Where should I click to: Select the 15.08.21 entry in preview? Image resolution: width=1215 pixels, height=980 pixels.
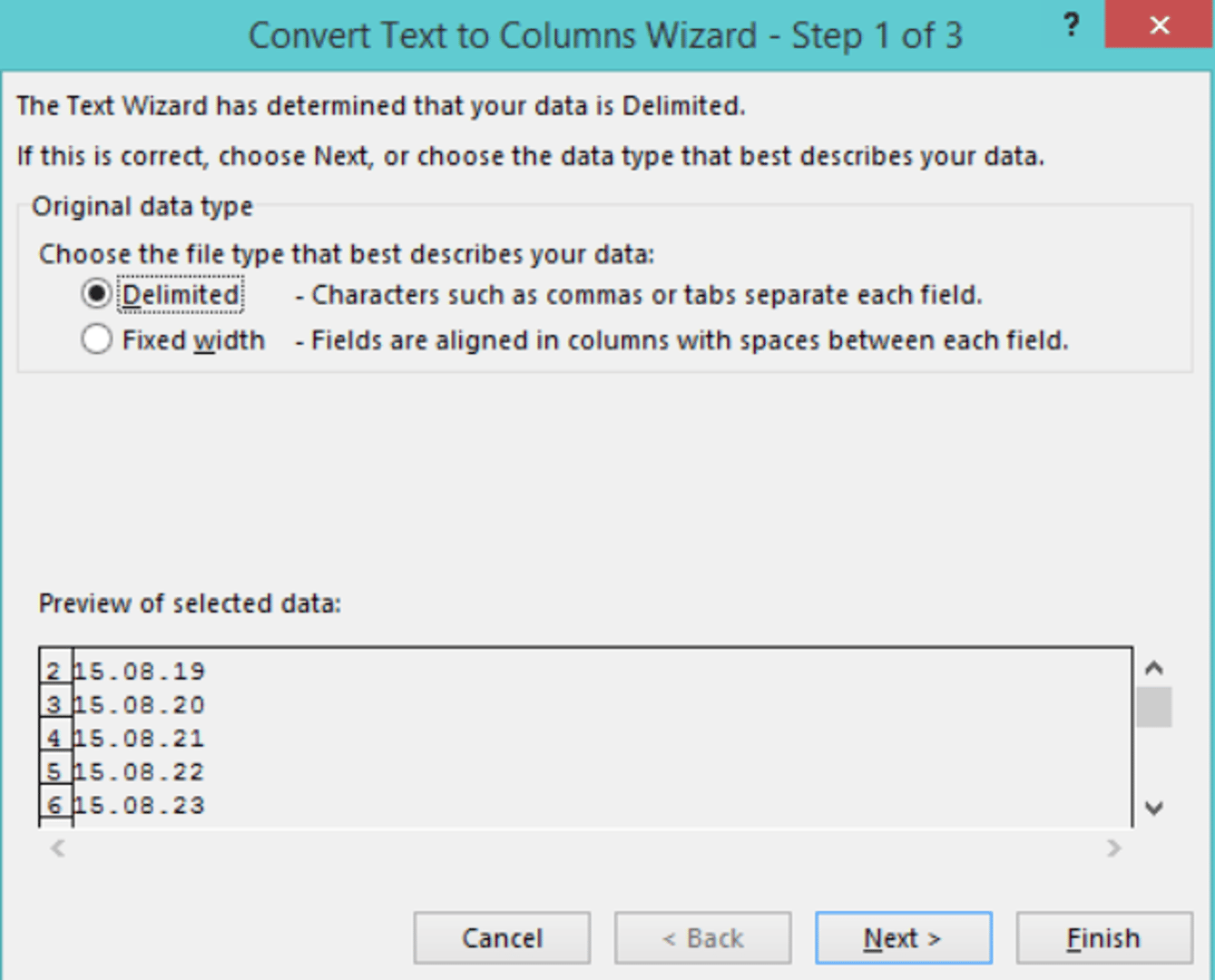pyautogui.click(x=140, y=739)
